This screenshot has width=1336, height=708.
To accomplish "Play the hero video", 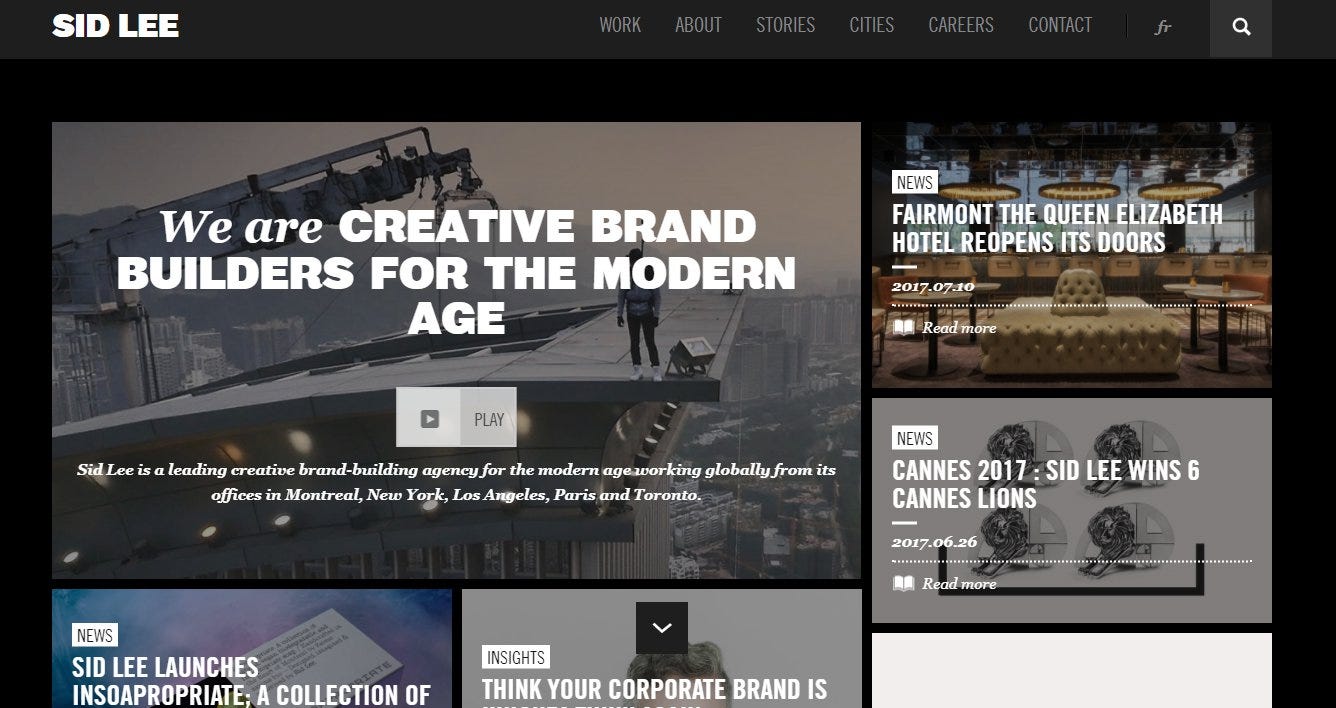I will pos(456,418).
